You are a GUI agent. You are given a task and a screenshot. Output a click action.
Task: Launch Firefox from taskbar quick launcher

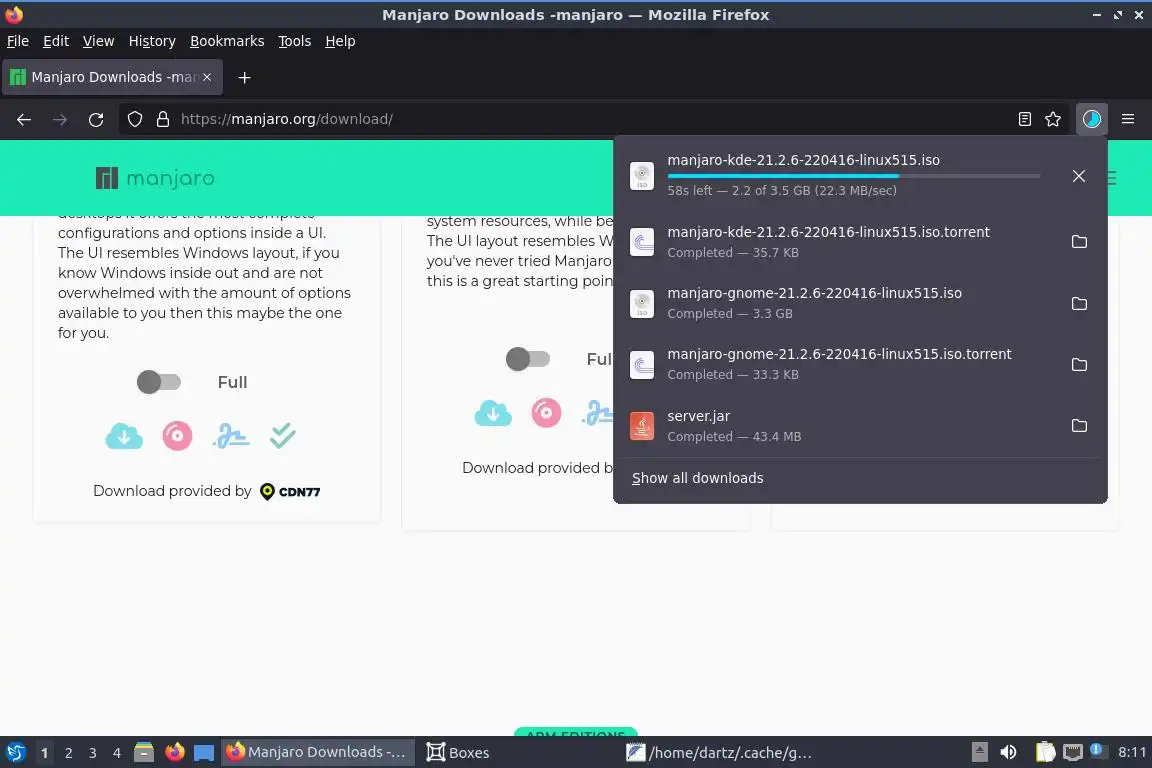[175, 753]
